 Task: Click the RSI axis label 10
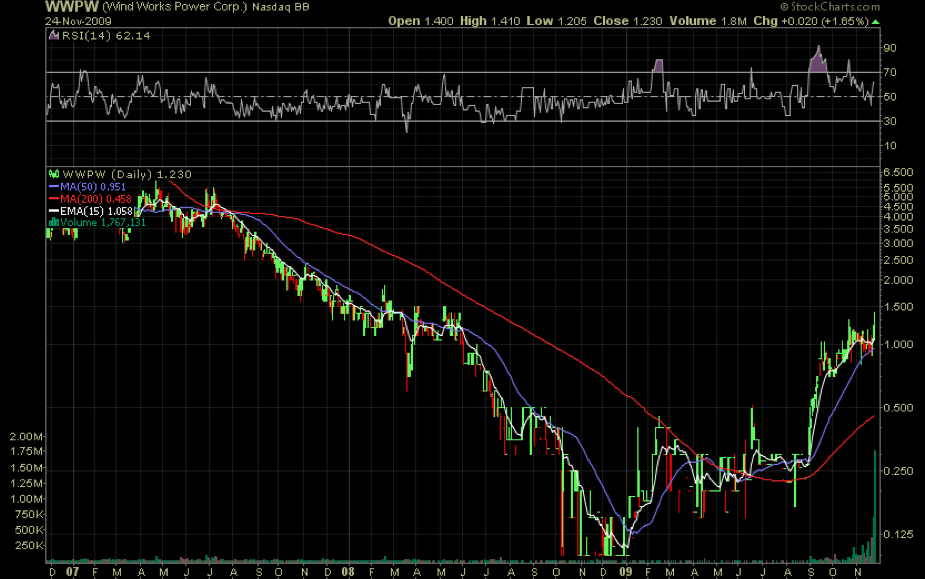[890, 145]
